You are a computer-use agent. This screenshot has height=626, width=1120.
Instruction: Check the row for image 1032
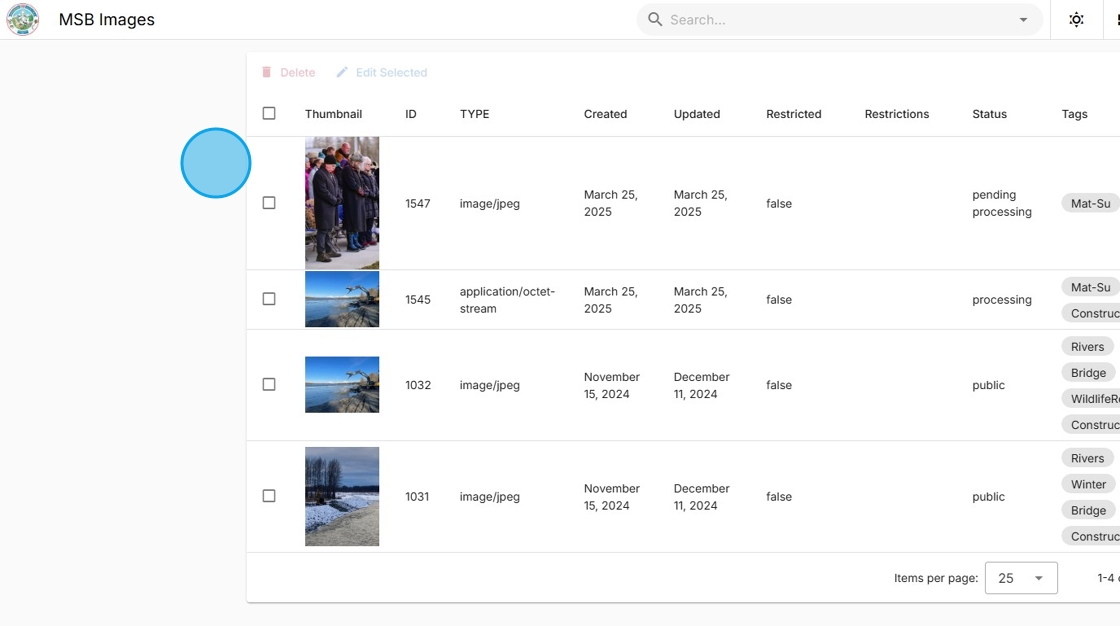pyautogui.click(x=269, y=384)
